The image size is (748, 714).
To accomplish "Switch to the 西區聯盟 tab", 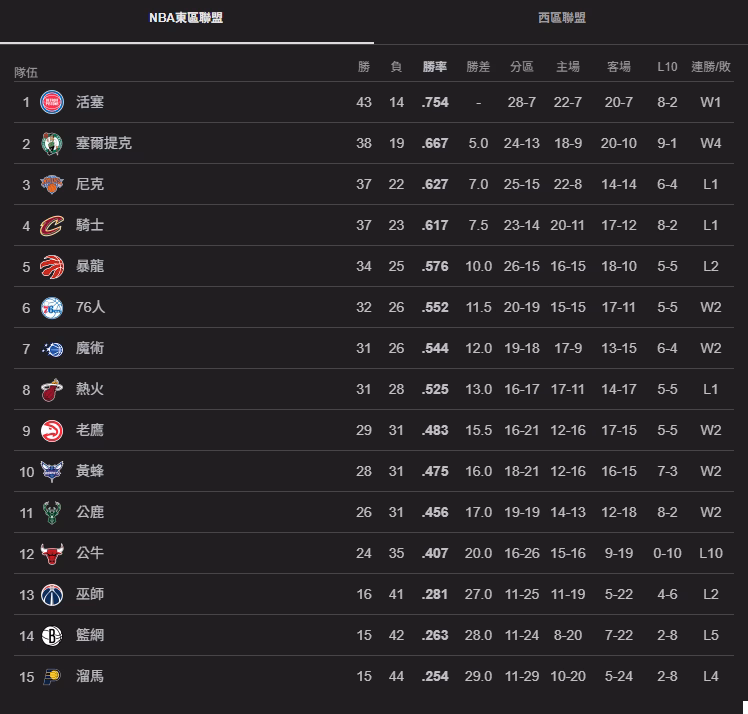I will coord(561,18).
